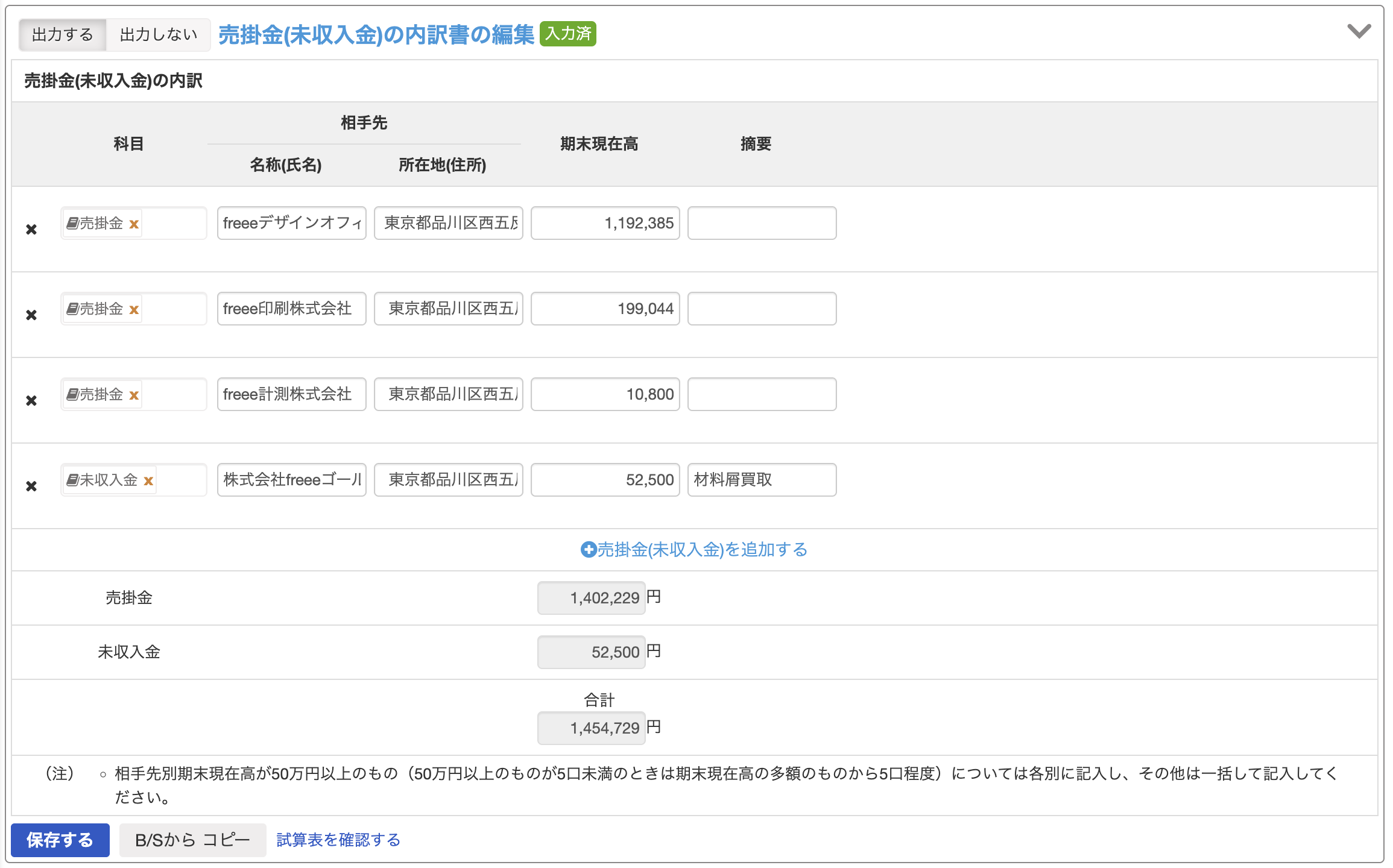This screenshot has width=1393, height=868.
Task: Edit address field in freee計測株式会社 row
Action: (x=449, y=394)
